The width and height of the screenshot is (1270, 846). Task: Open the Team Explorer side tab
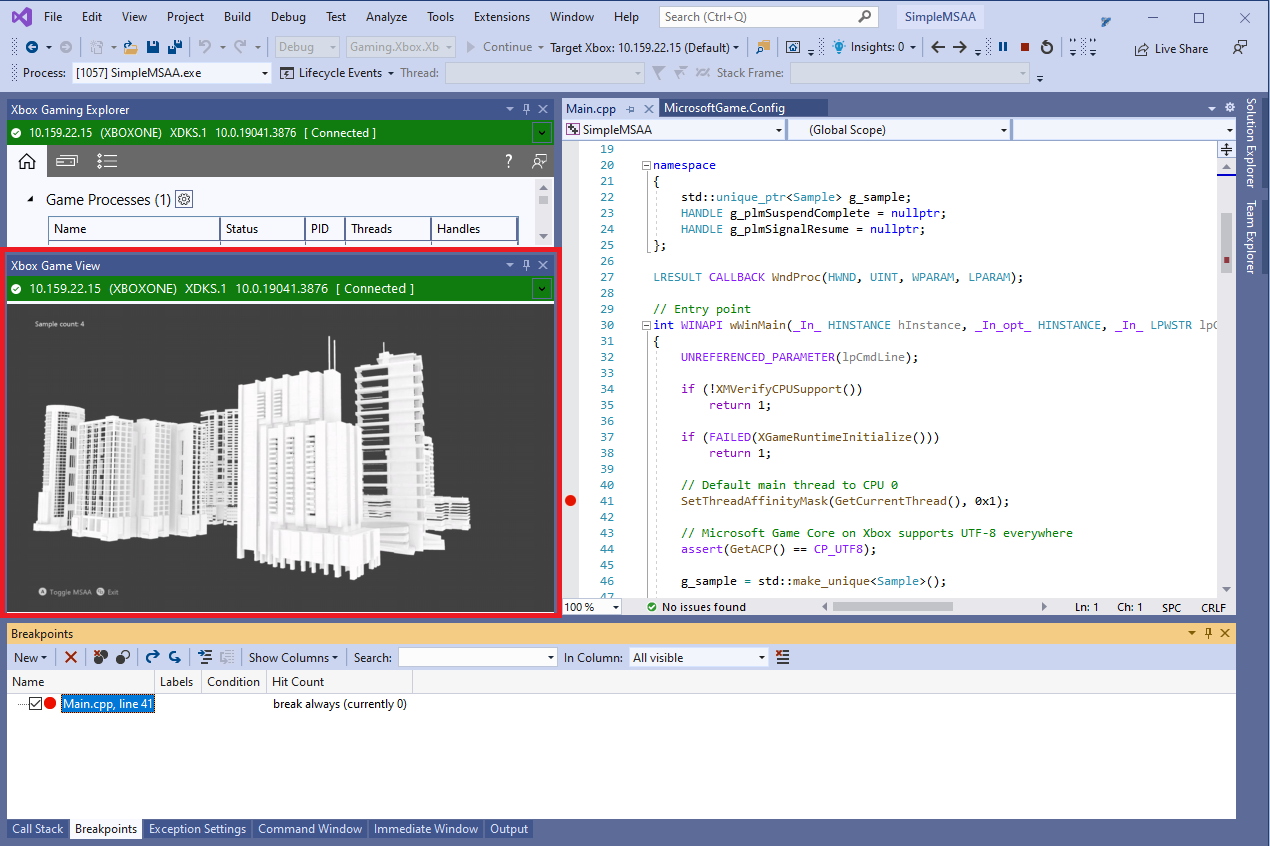pyautogui.click(x=1250, y=237)
